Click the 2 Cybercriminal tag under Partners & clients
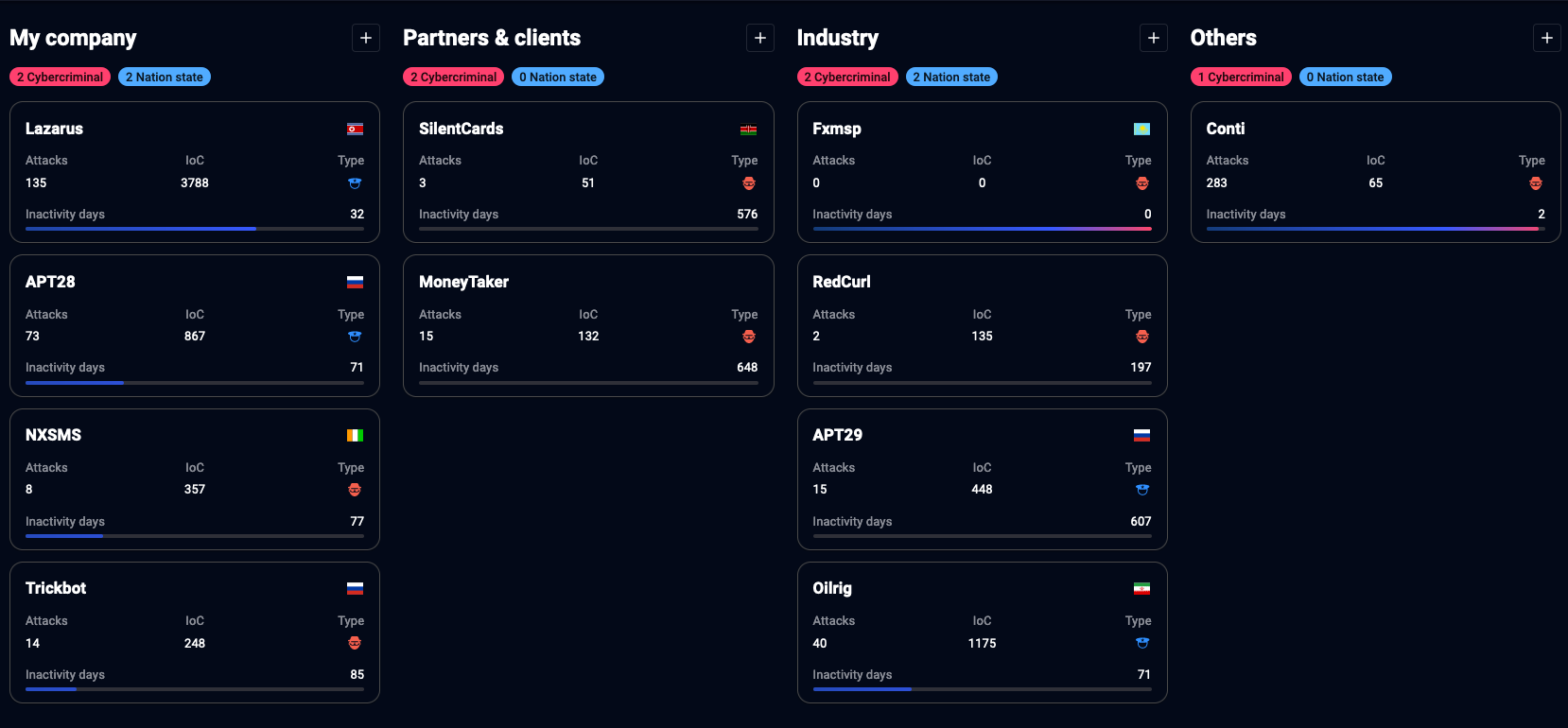Screen dimensions: 1568x728 pos(453,78)
